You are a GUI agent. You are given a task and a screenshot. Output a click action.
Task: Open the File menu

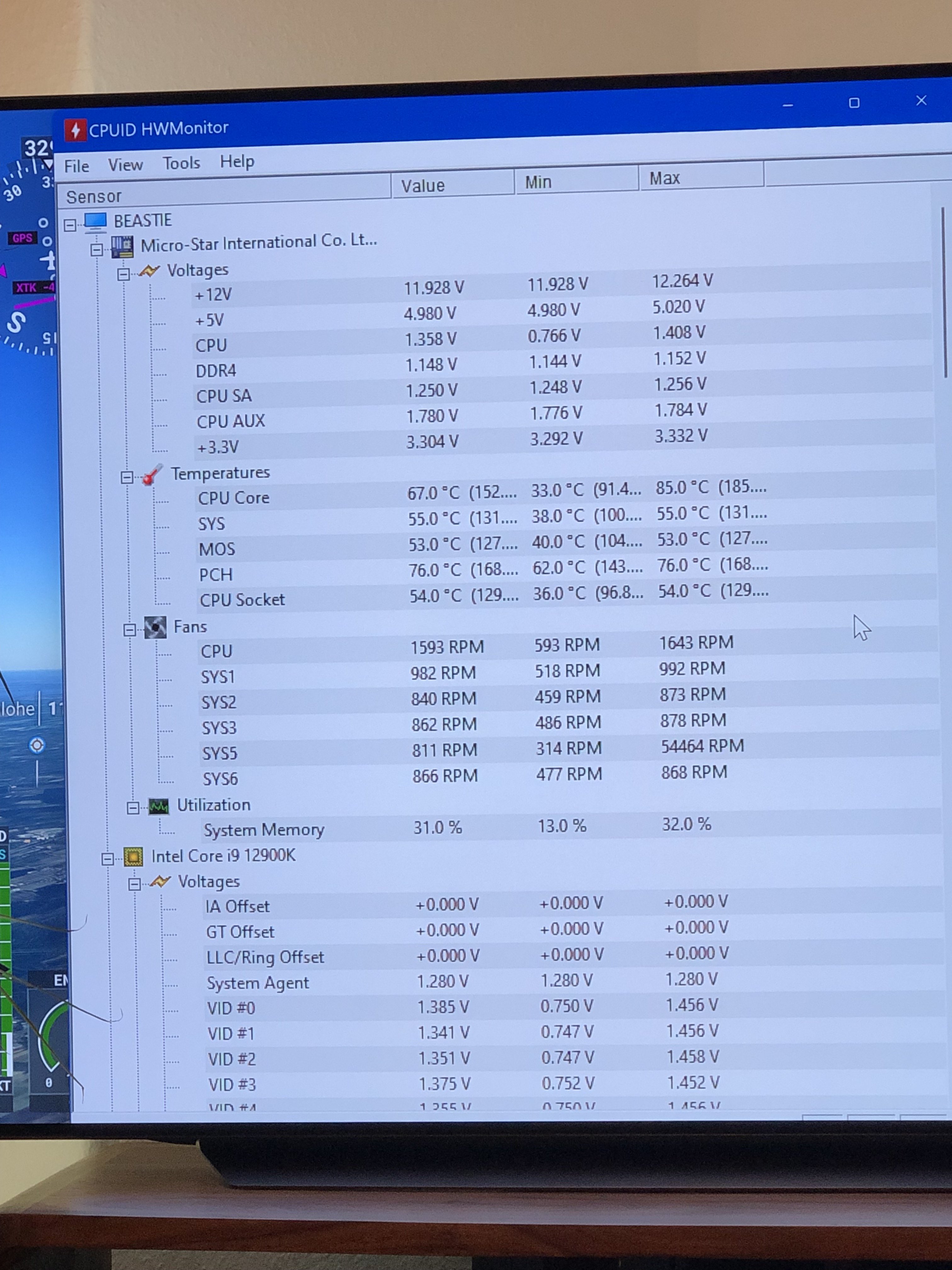click(x=76, y=167)
